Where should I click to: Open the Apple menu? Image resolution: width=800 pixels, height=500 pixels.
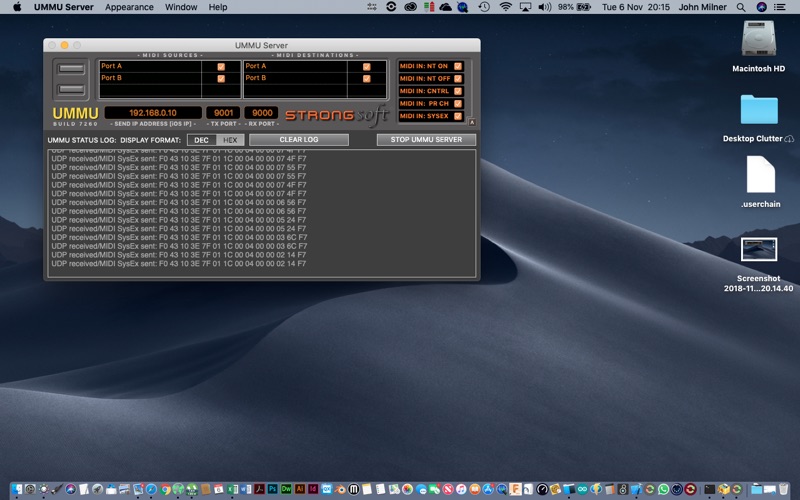tap(17, 7)
